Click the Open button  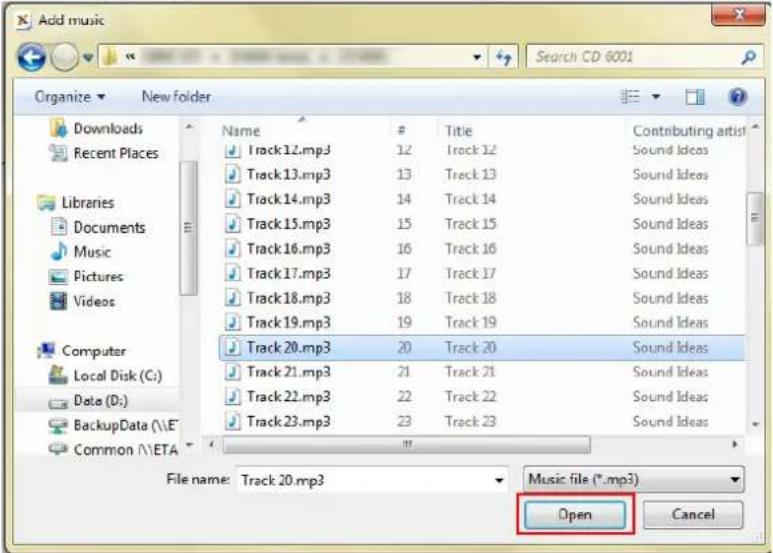click(575, 515)
